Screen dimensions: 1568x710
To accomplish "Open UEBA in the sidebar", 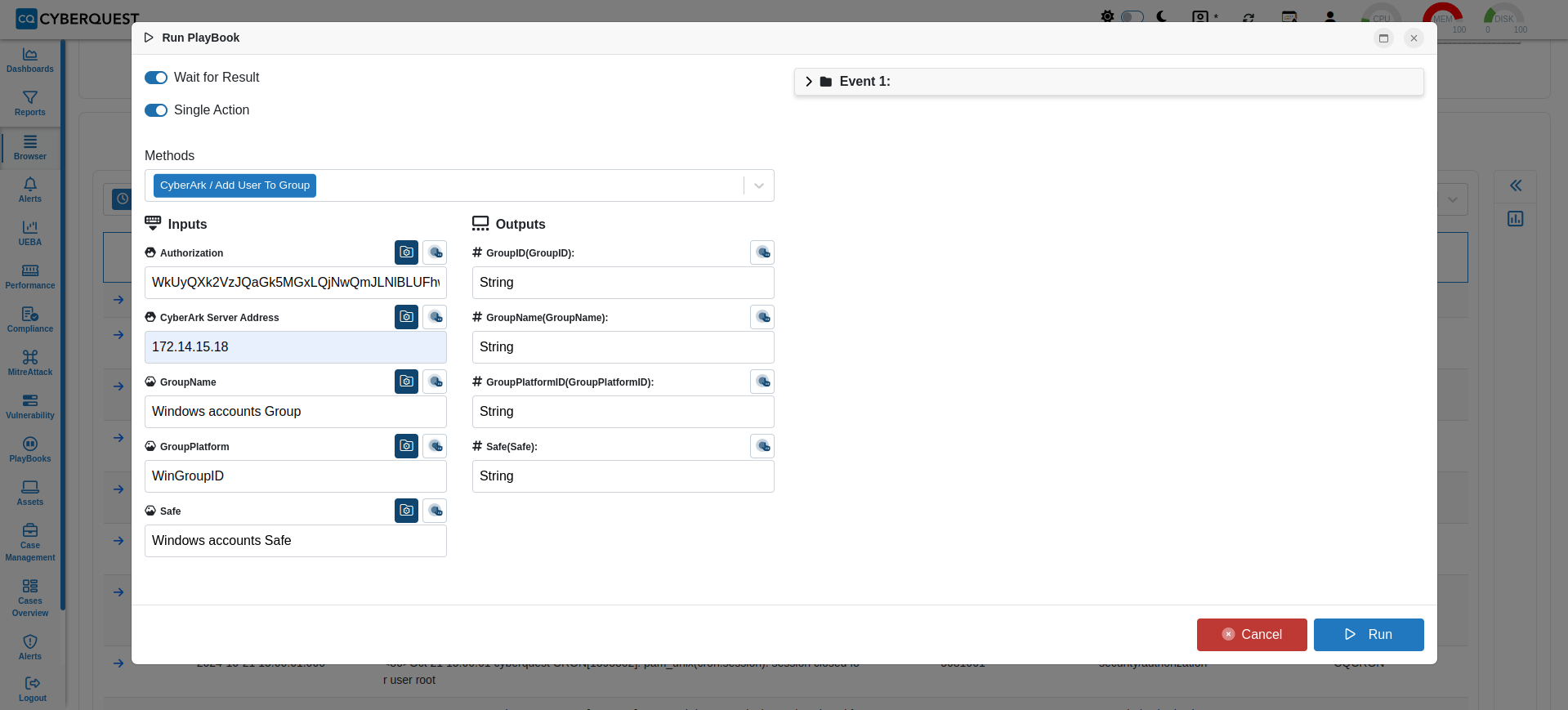I will [x=30, y=234].
